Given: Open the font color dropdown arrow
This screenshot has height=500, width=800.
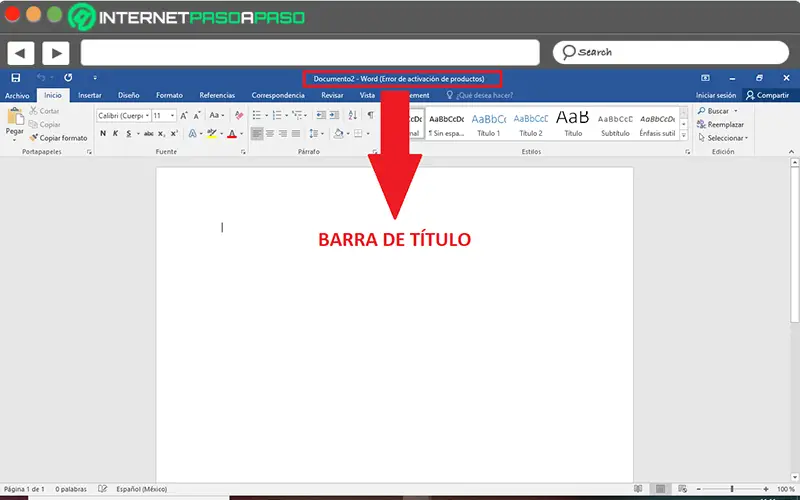Looking at the screenshot, I should click(x=241, y=134).
